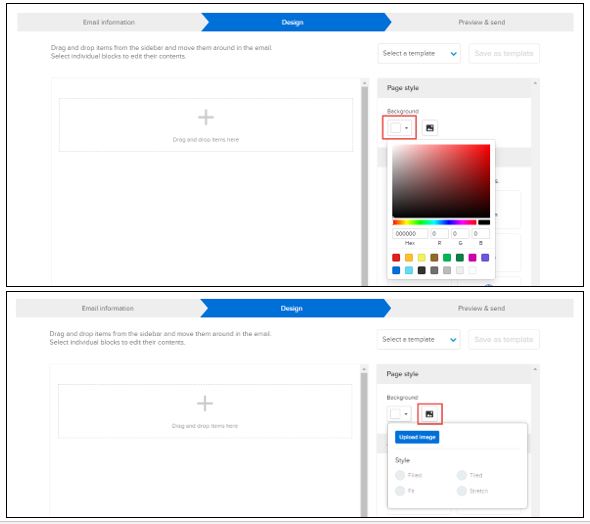Click the plus icon in the upper drop area
The image size is (590, 524).
pos(206,117)
